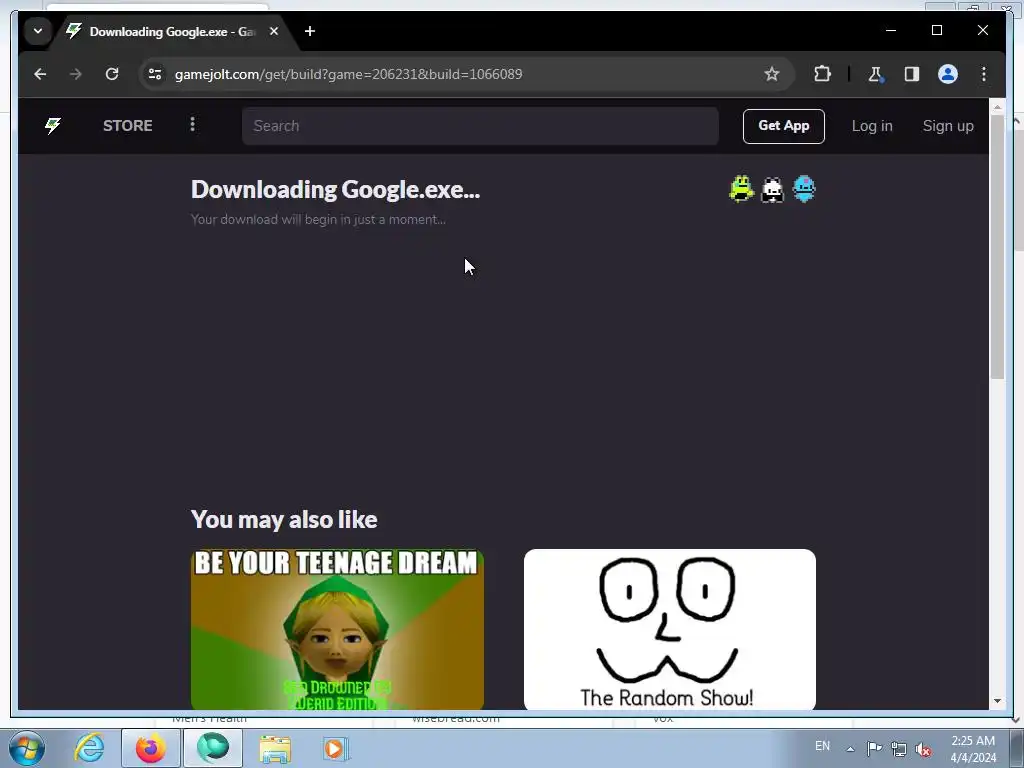Click the muted volume tray icon

923,749
